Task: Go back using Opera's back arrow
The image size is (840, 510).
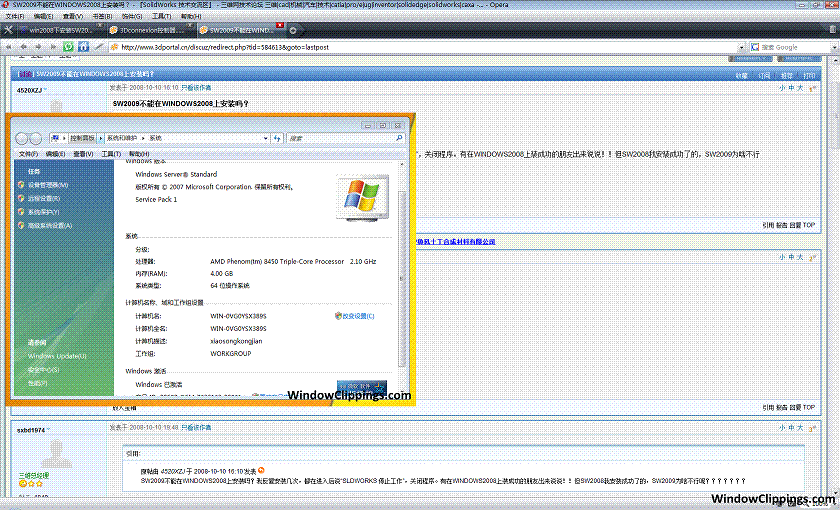Action: [24, 47]
